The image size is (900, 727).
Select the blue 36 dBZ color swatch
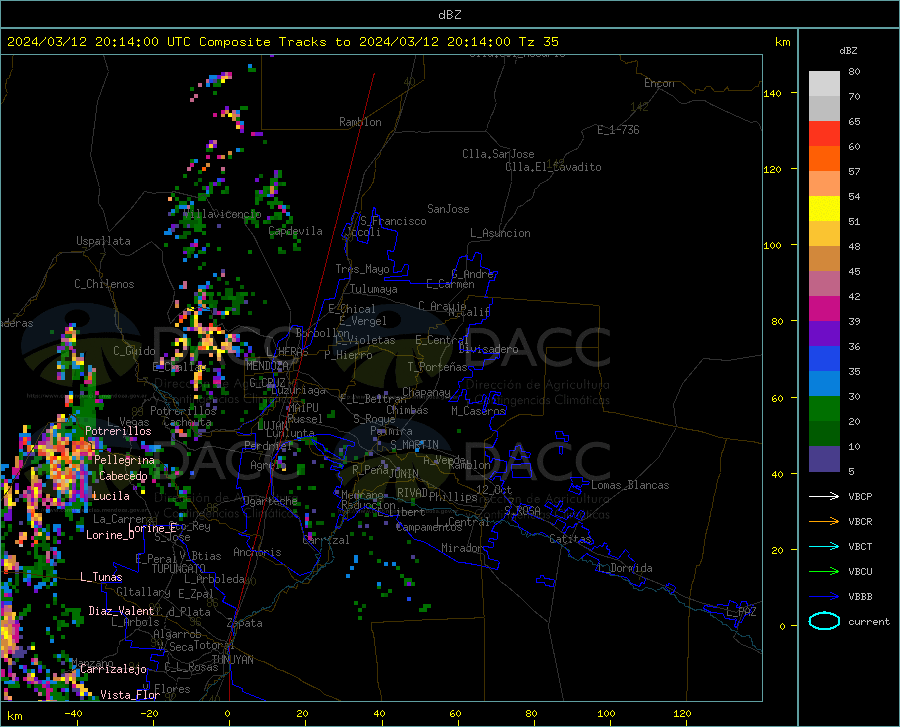[824, 359]
